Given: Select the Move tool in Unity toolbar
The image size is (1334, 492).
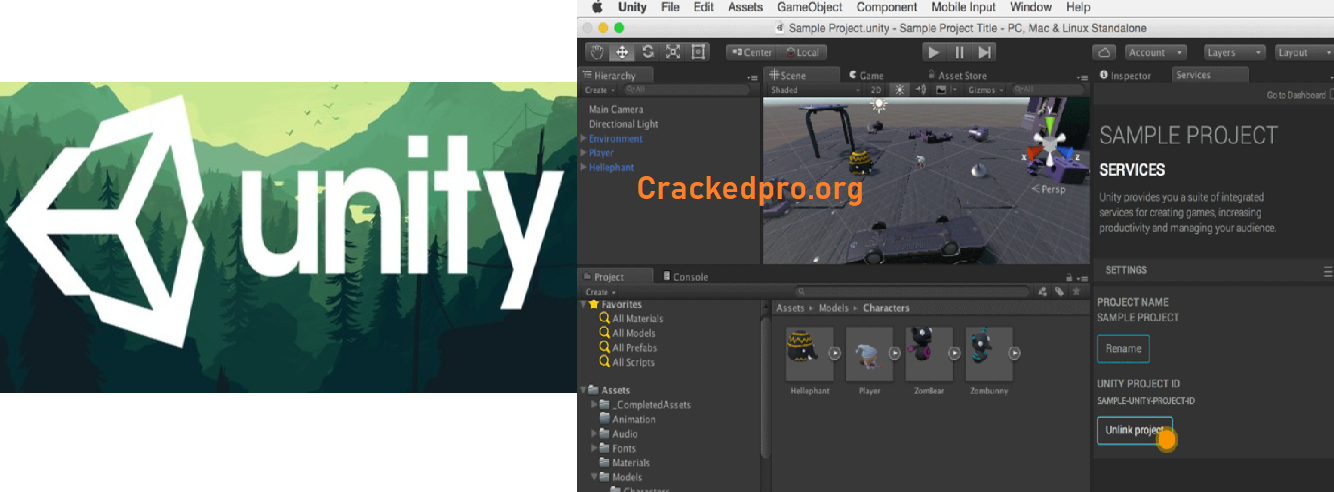Looking at the screenshot, I should tap(623, 52).
